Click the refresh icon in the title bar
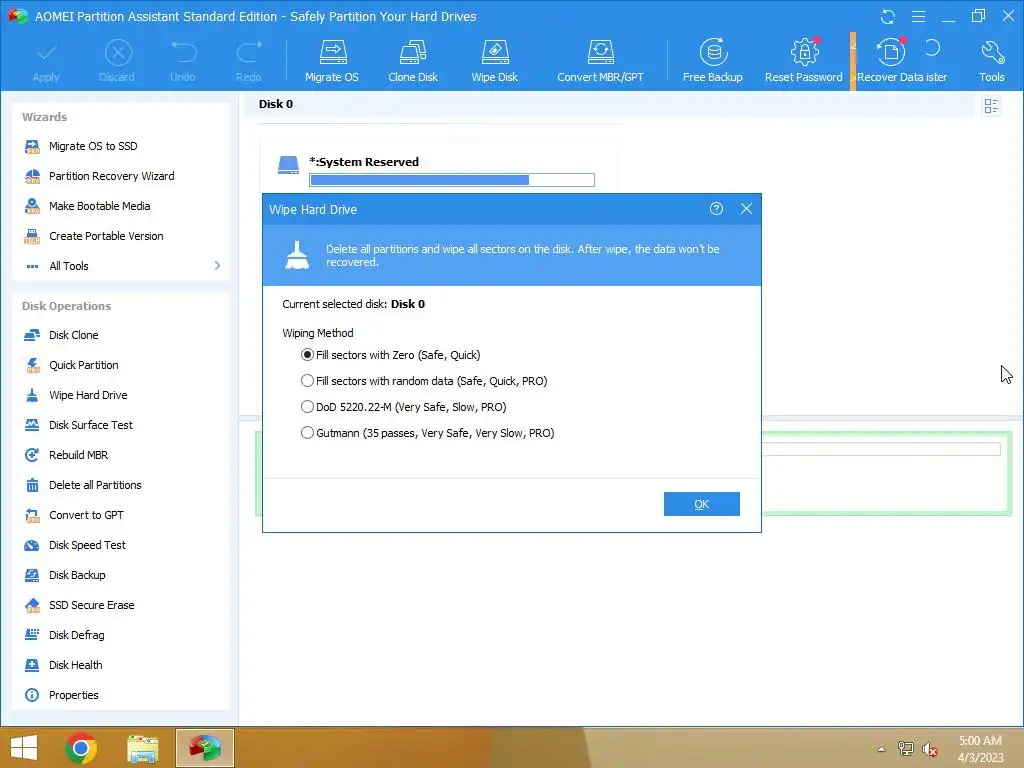 [888, 16]
